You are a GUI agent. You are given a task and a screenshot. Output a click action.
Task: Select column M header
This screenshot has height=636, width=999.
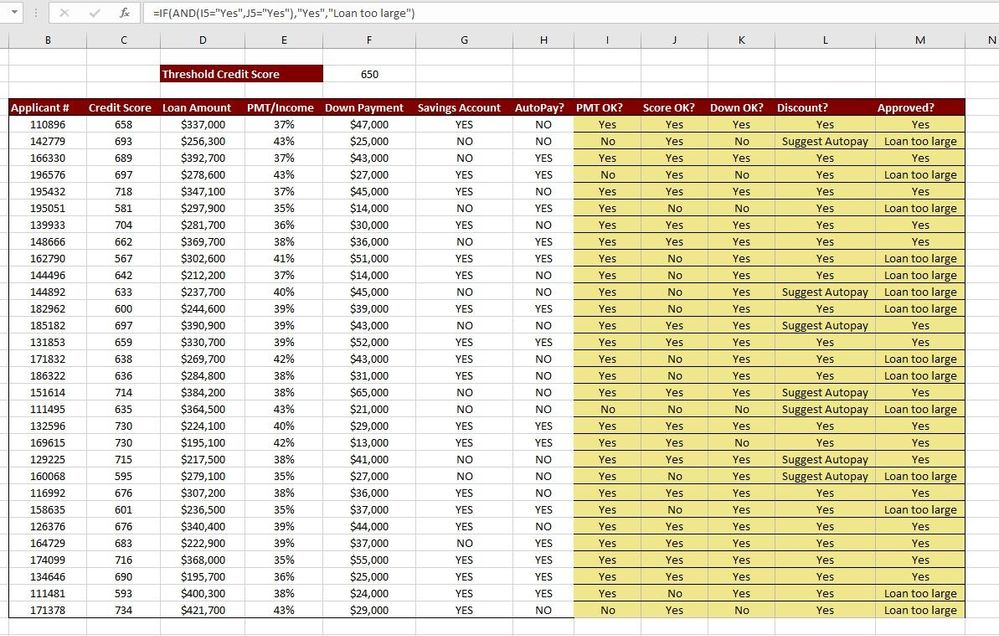coord(919,40)
